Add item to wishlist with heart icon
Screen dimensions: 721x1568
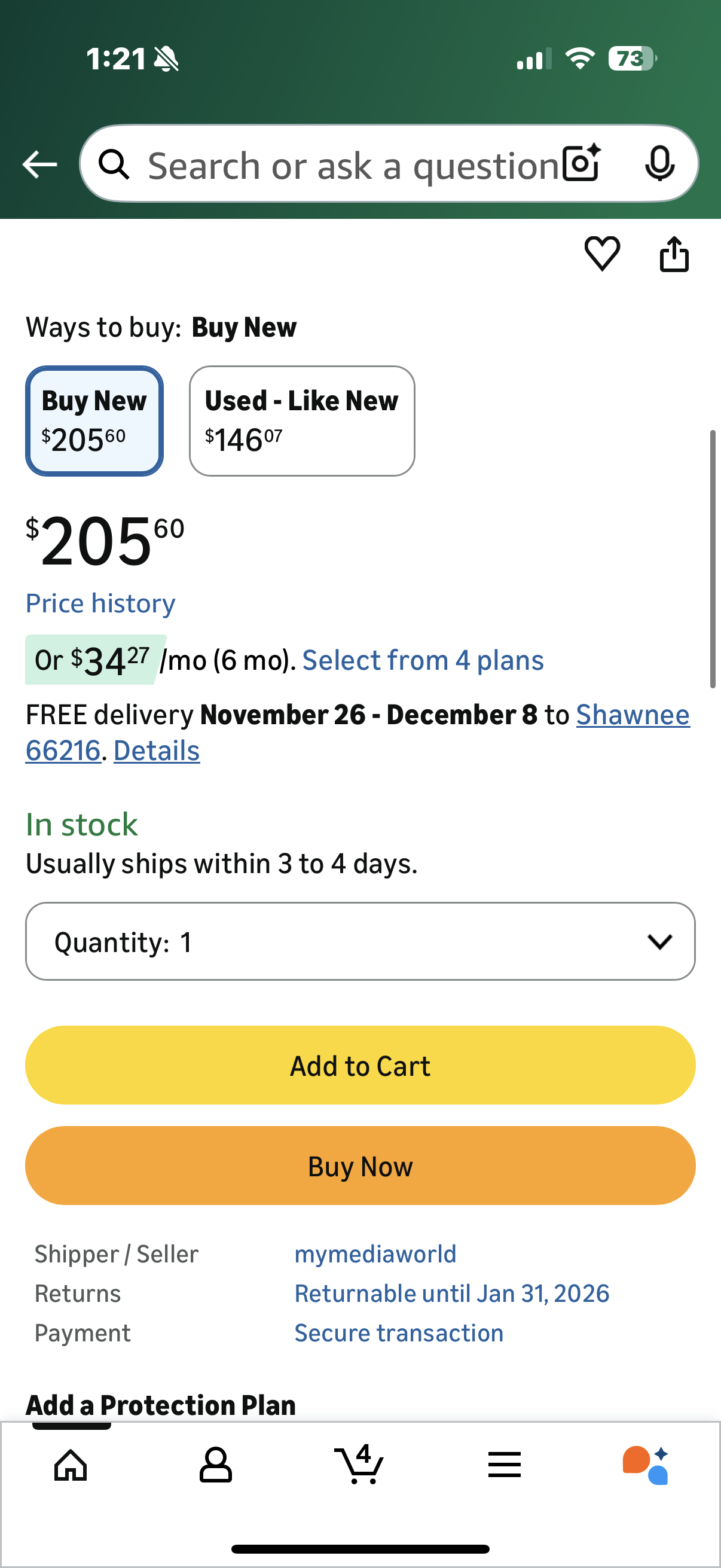pos(602,253)
